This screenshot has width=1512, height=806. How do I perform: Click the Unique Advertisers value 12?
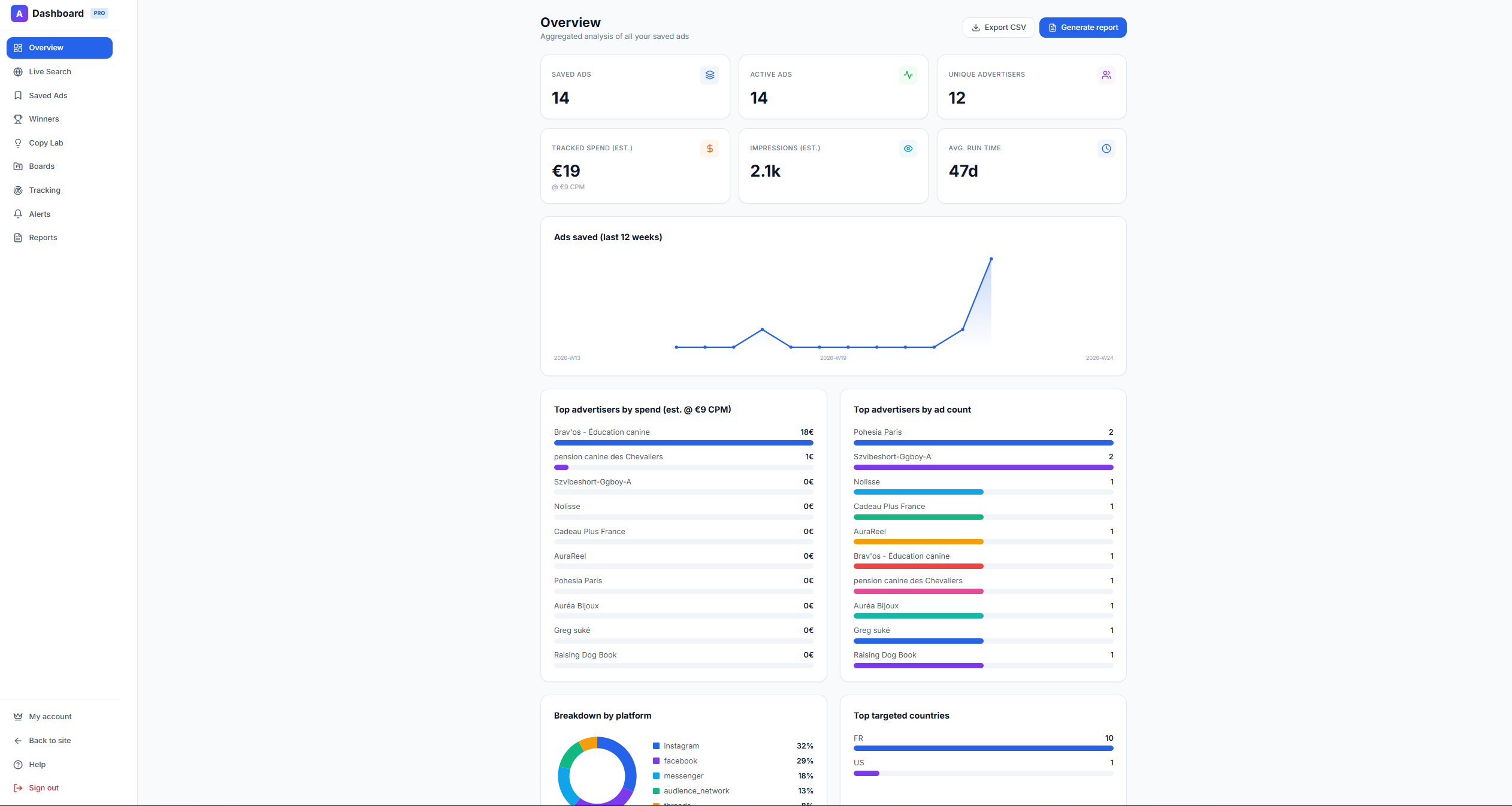(957, 98)
